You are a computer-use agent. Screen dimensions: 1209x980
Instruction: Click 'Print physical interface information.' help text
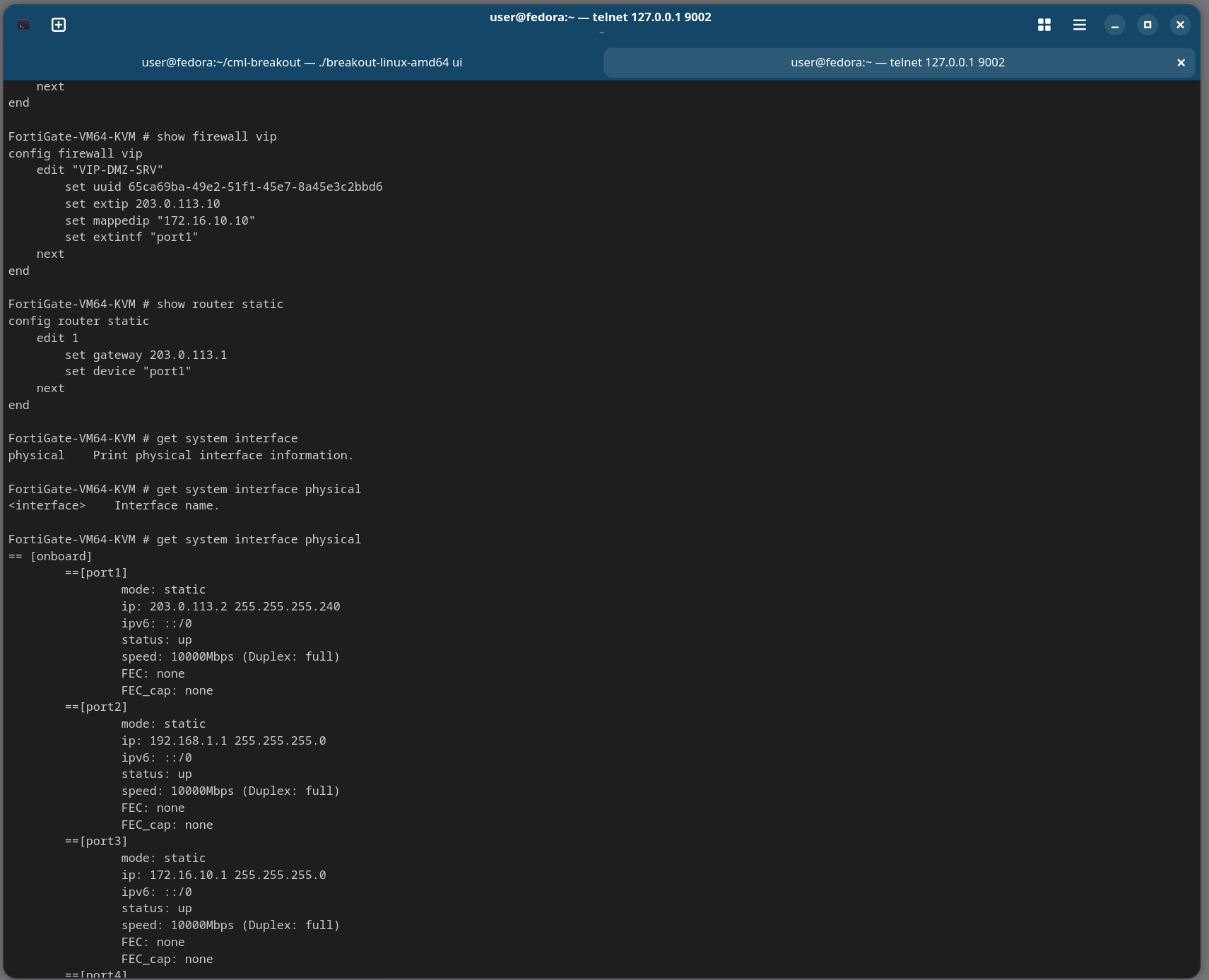(x=223, y=455)
